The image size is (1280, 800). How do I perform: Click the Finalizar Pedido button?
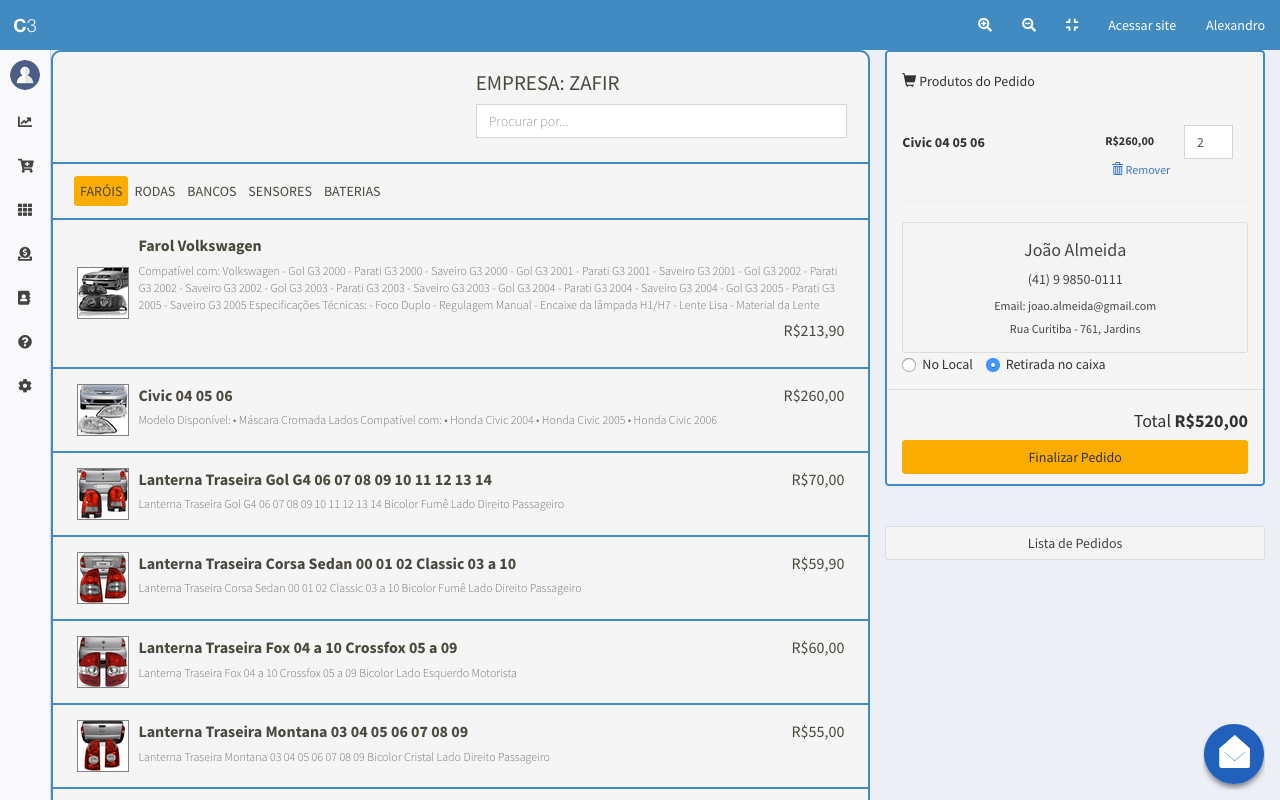1075,457
